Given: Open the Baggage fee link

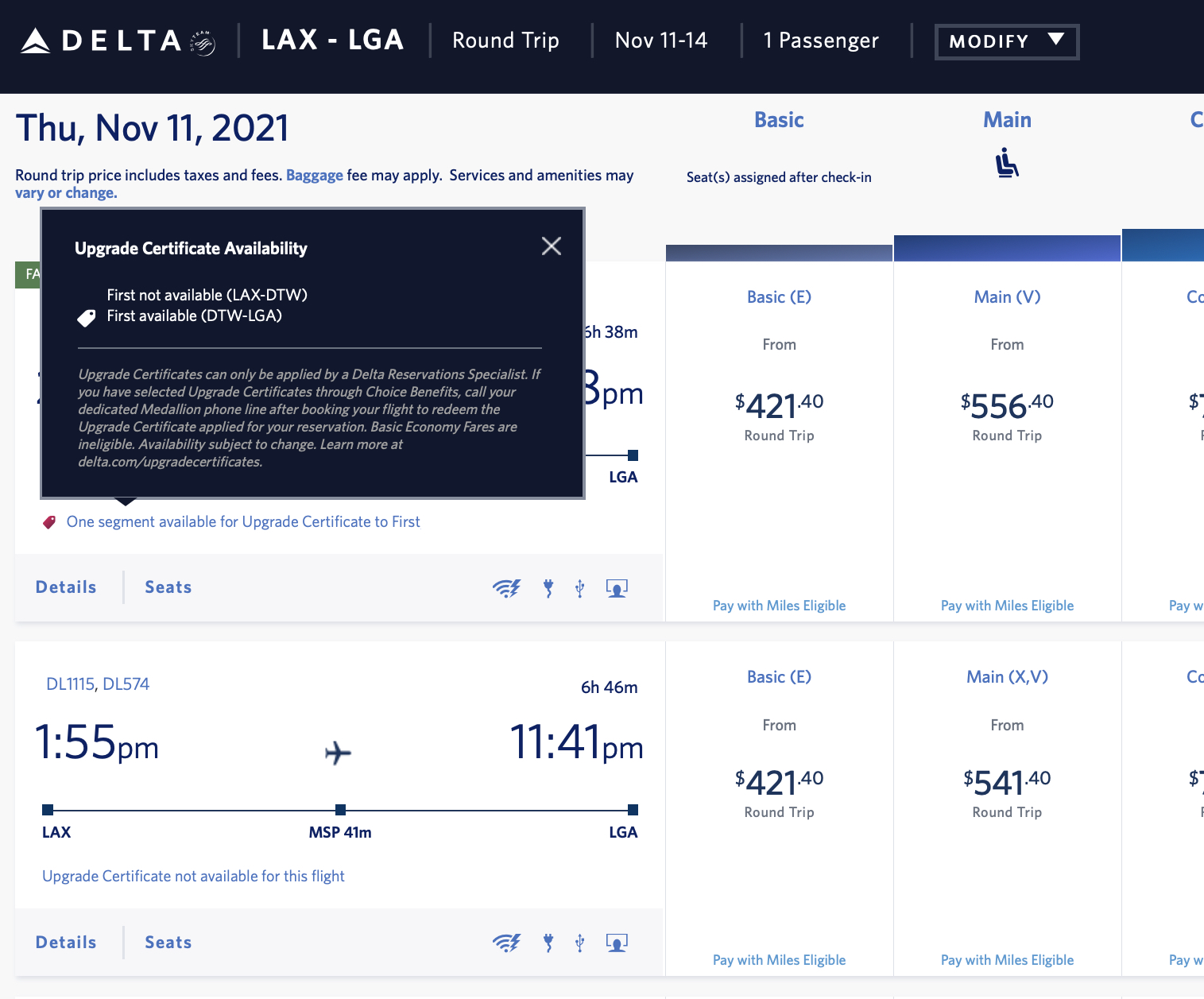Looking at the screenshot, I should (314, 175).
